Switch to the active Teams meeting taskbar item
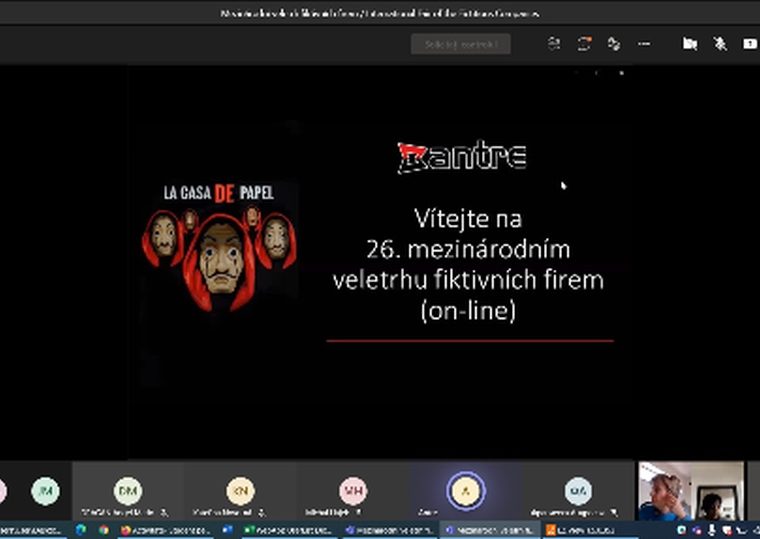Image resolution: width=760 pixels, height=539 pixels. click(490, 530)
